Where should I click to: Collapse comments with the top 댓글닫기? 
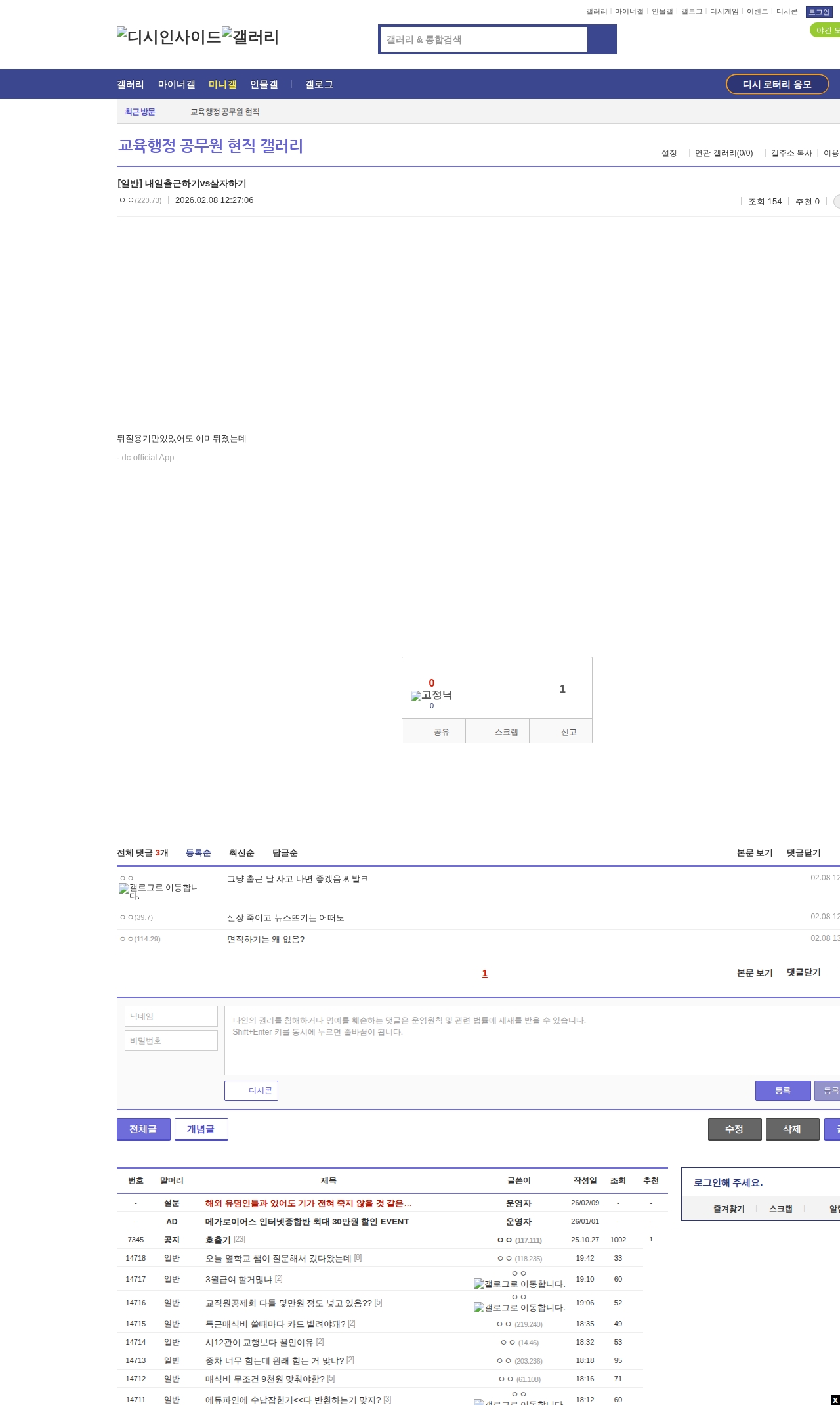803,853
